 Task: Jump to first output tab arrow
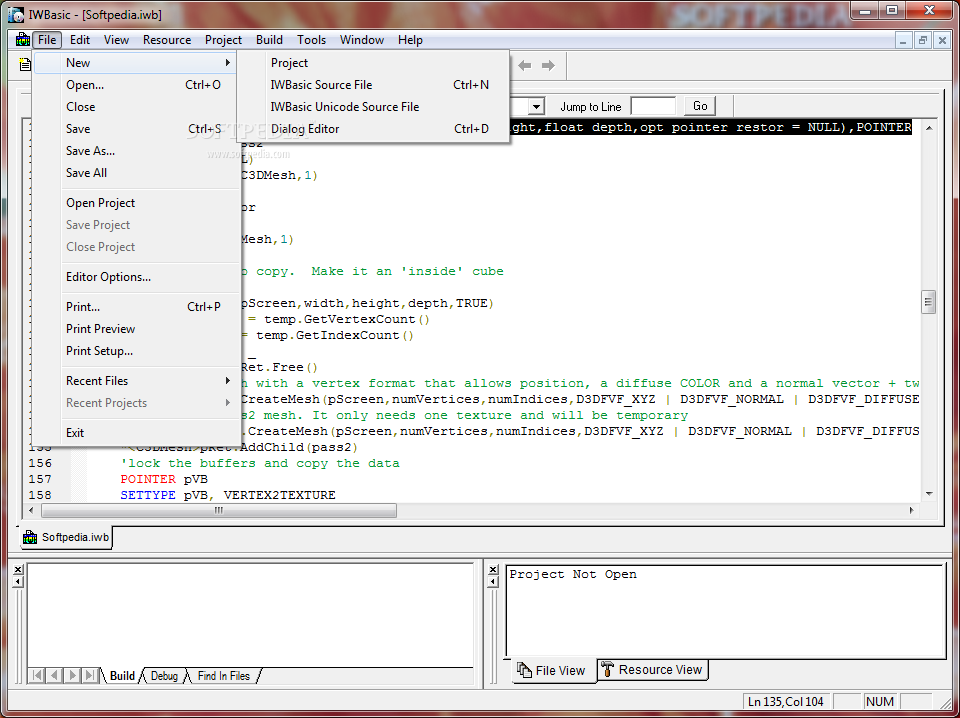pyautogui.click(x=37, y=675)
